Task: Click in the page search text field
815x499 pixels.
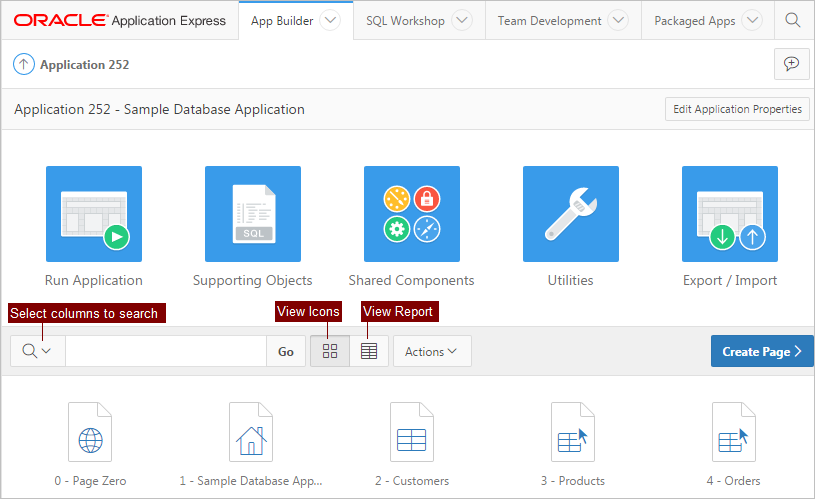Action: click(x=165, y=351)
